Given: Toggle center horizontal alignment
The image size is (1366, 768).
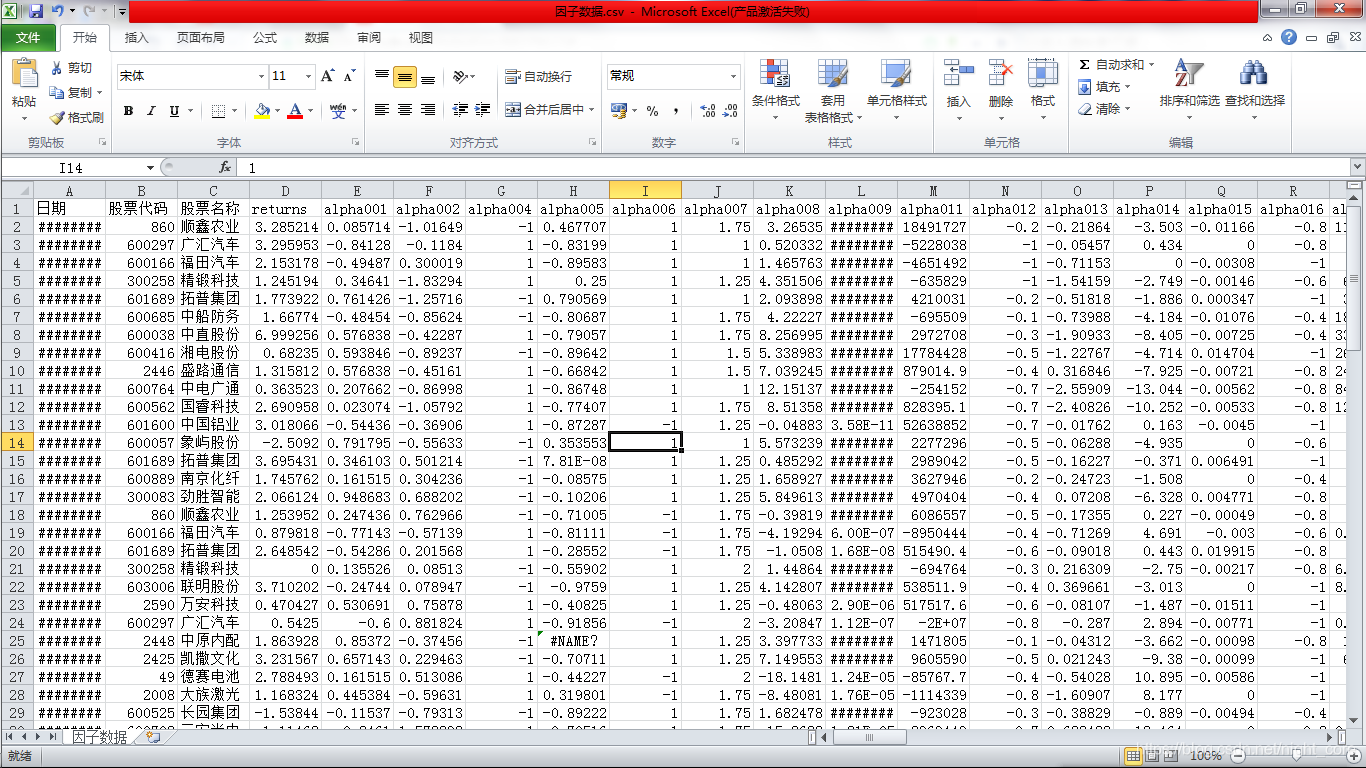Looking at the screenshot, I should pyautogui.click(x=405, y=110).
